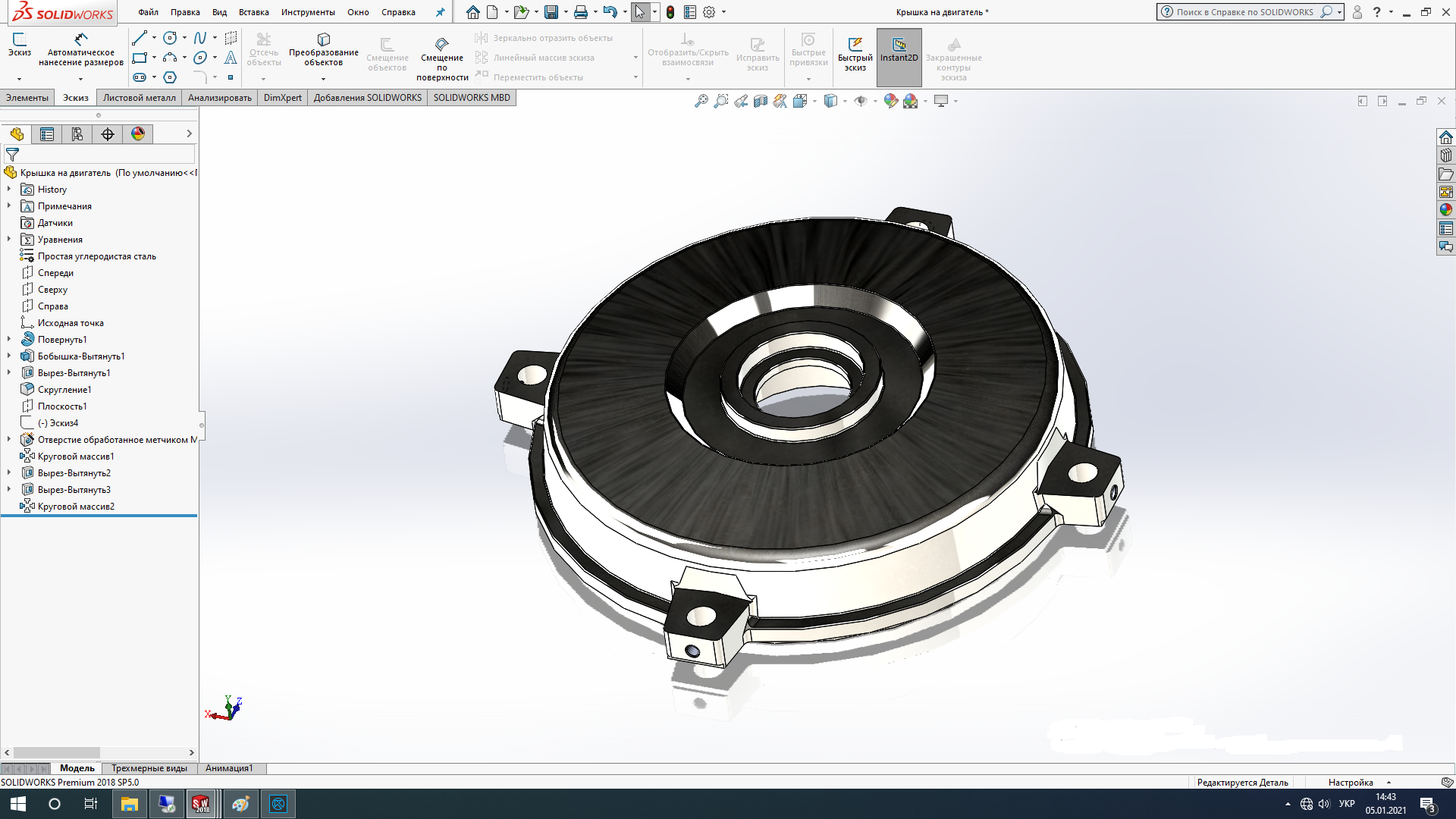Expand the Бобышка-Вытянуть1 feature
This screenshot has width=1456, height=819.
point(8,356)
